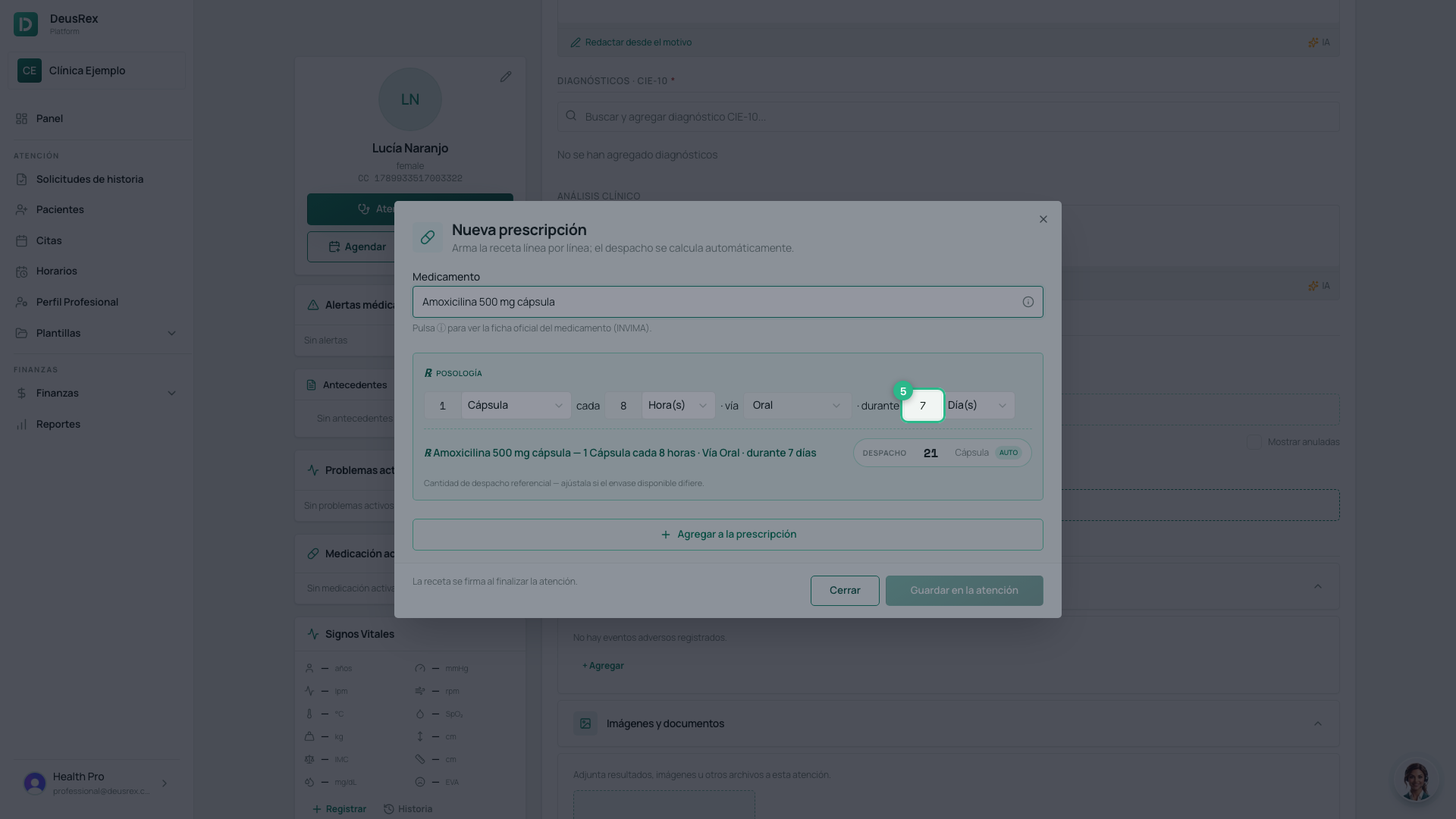Viewport: 1456px width, 819px height.
Task: Click the duration field showing 7
Action: tap(923, 406)
